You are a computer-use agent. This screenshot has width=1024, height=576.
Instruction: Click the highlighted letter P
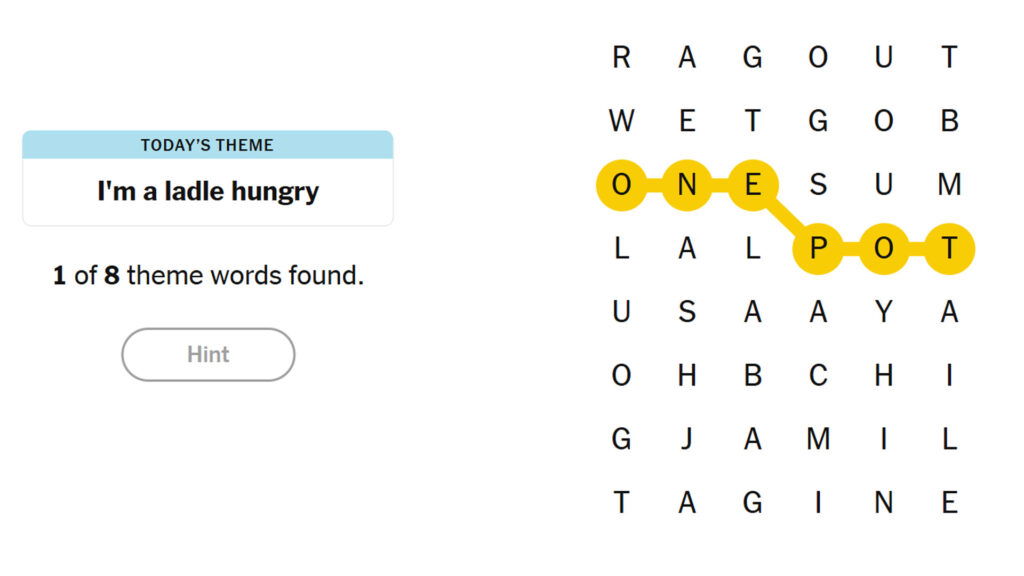point(818,248)
